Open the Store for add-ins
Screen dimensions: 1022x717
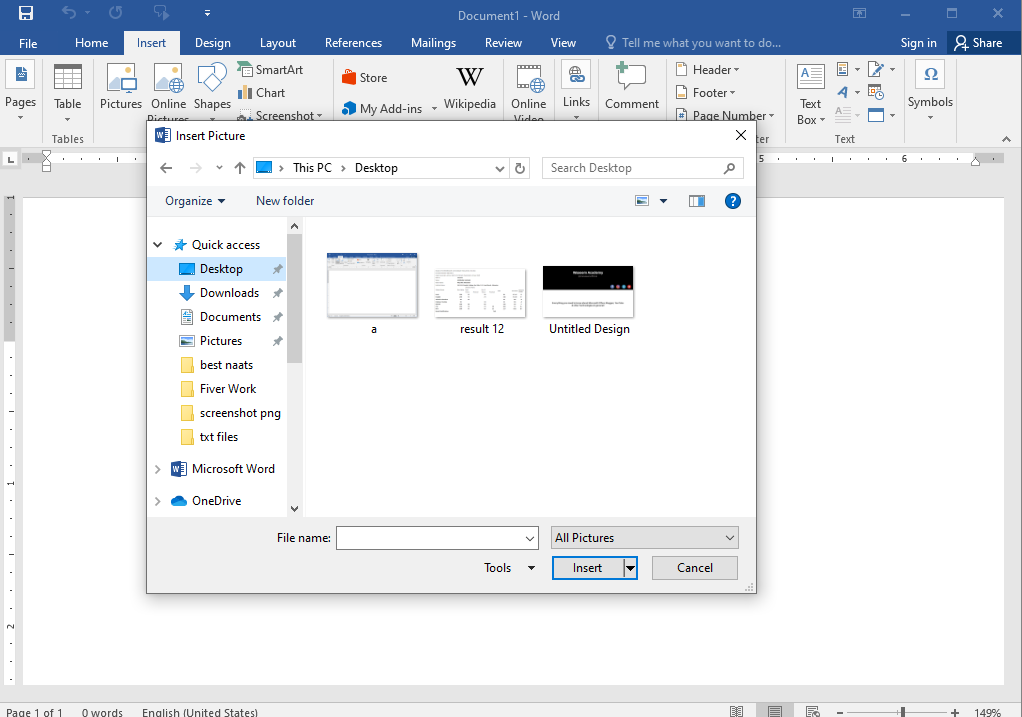point(364,75)
